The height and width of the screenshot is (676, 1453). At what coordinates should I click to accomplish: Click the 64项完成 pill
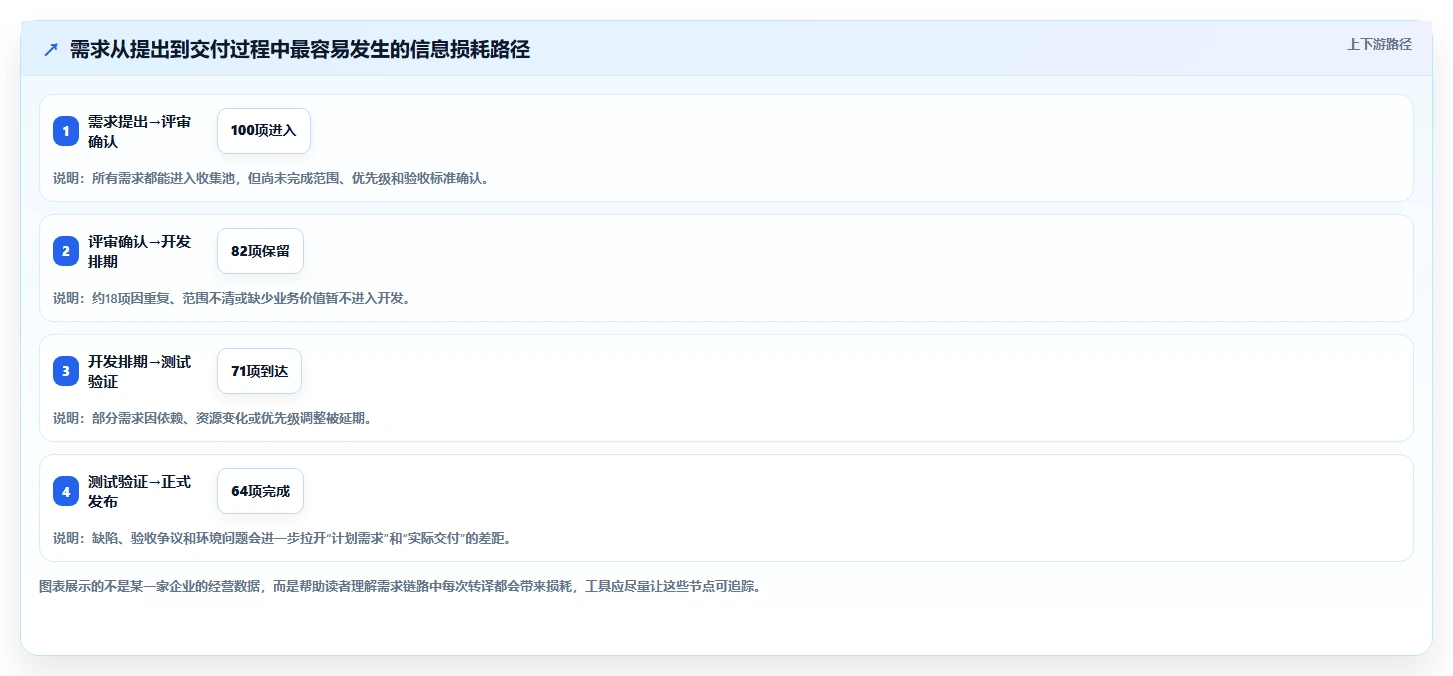point(260,491)
